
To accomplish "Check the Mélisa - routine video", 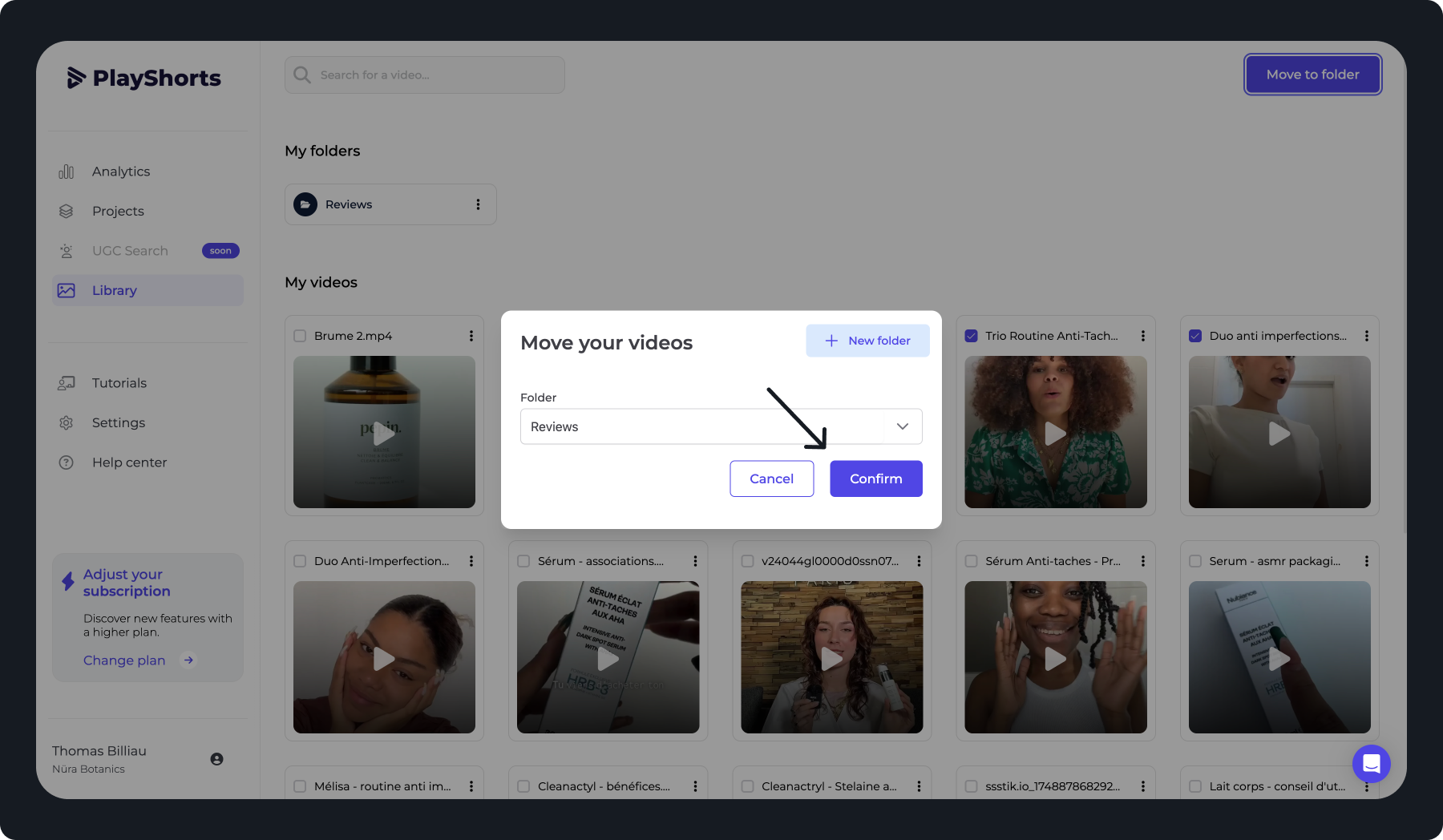I will [300, 786].
